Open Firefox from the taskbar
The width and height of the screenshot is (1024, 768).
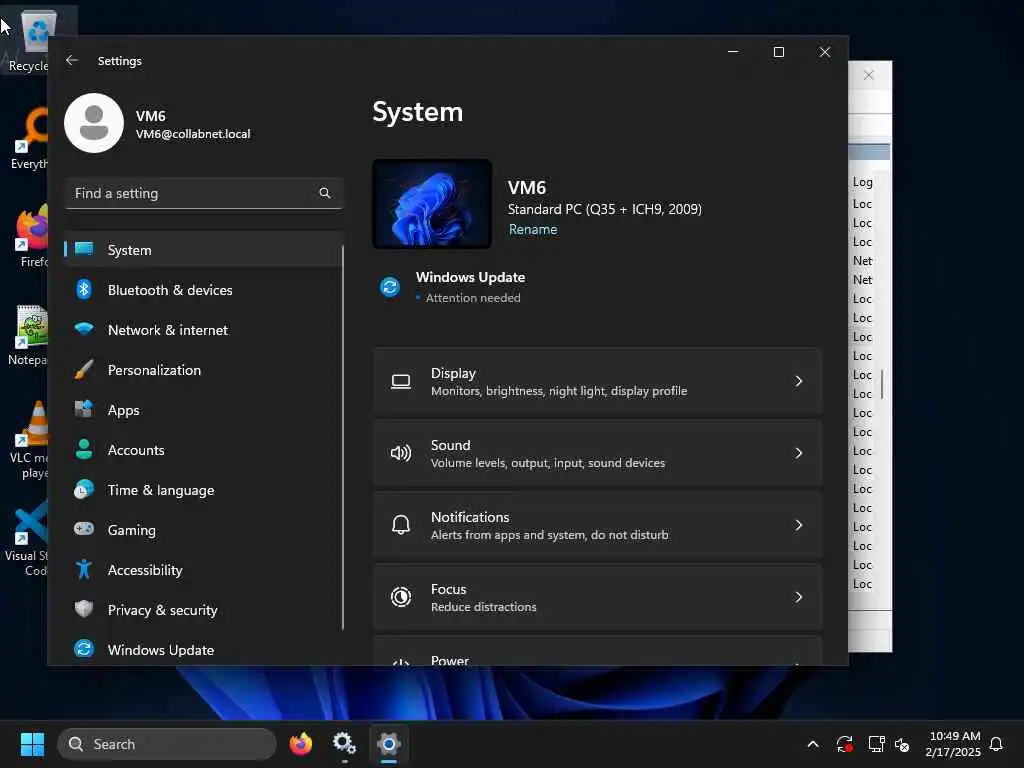(x=301, y=744)
